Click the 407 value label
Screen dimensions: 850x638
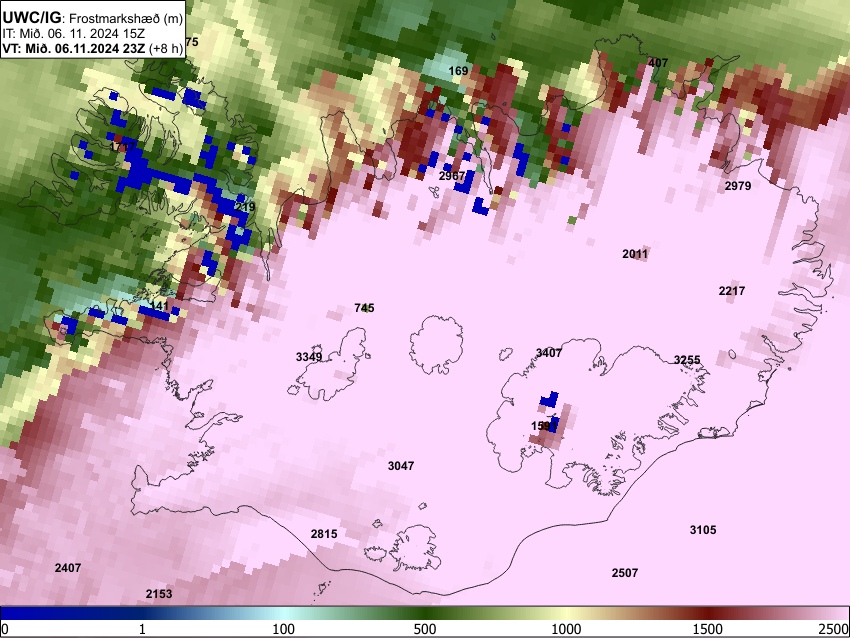658,63
